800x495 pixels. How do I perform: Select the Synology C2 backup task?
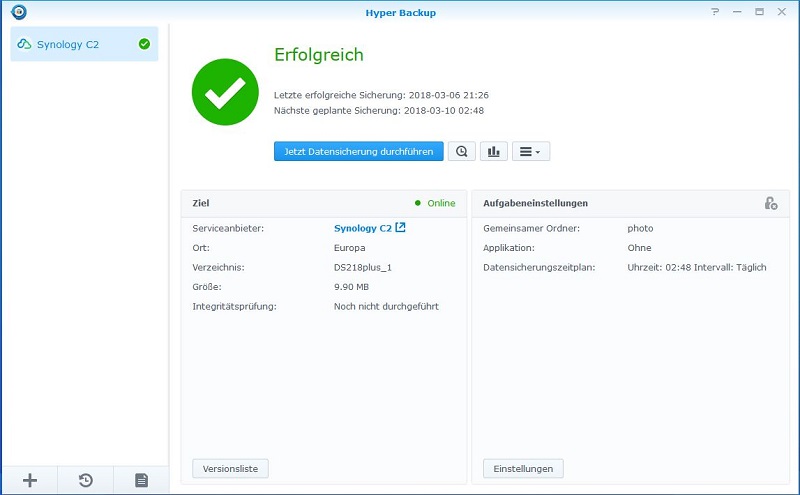[x=84, y=44]
